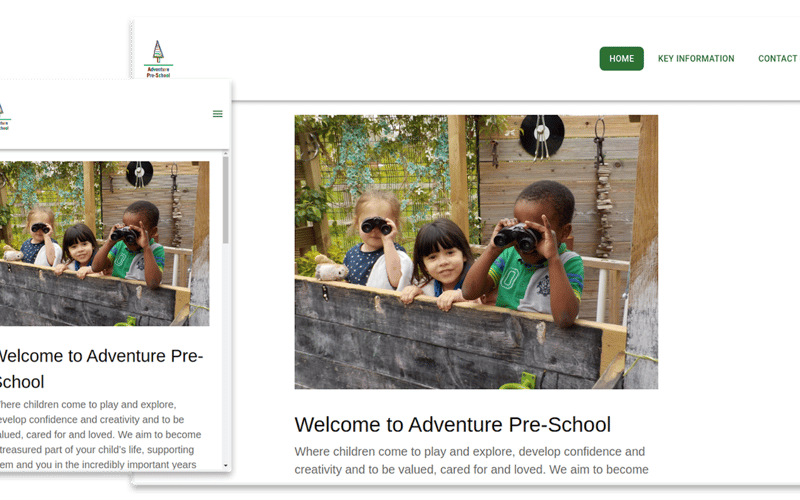Click the 'Adventure Pre-School' text under desktop logo
The image size is (800, 500).
click(x=158, y=72)
